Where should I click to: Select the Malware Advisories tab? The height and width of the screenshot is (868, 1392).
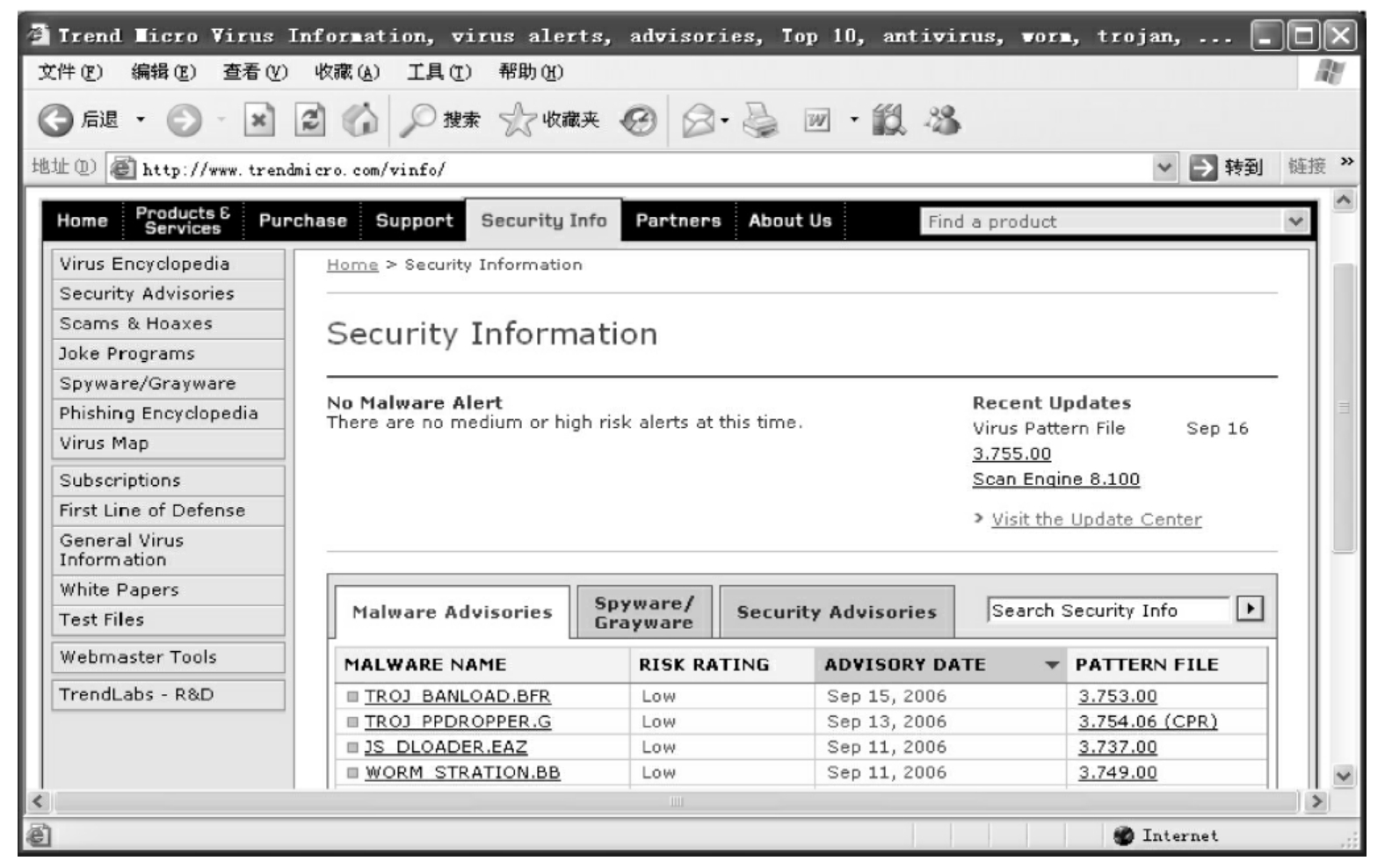click(x=452, y=612)
